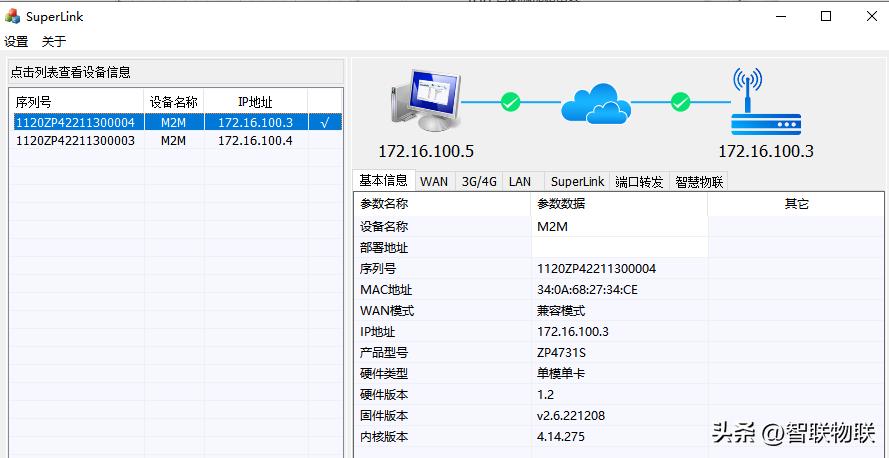Viewport: 889px width, 458px height.
Task: Click the checkmark cell of selected device
Action: pyautogui.click(x=325, y=122)
